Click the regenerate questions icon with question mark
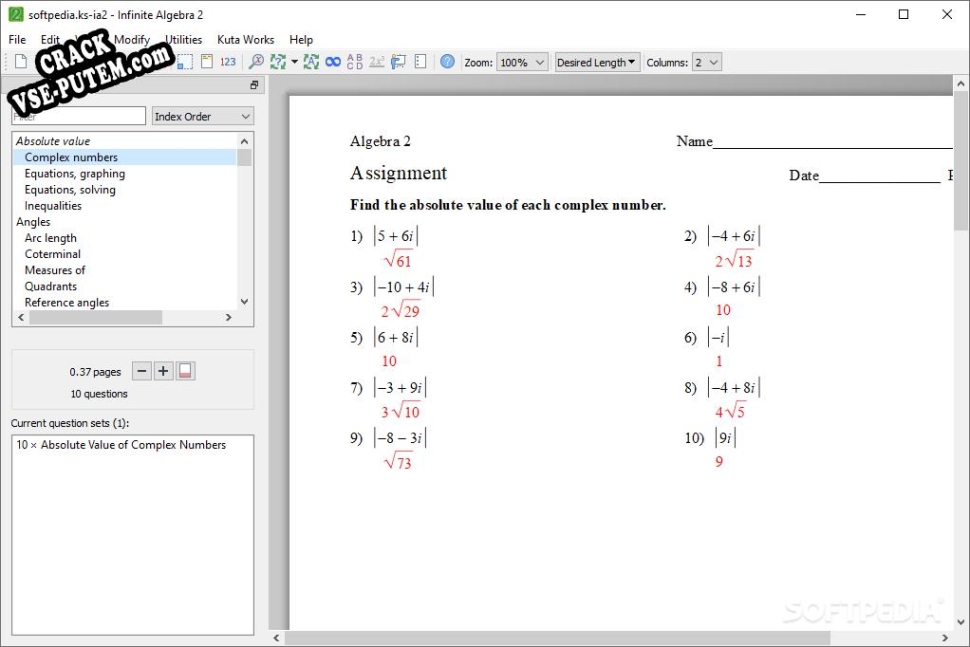 coord(278,61)
